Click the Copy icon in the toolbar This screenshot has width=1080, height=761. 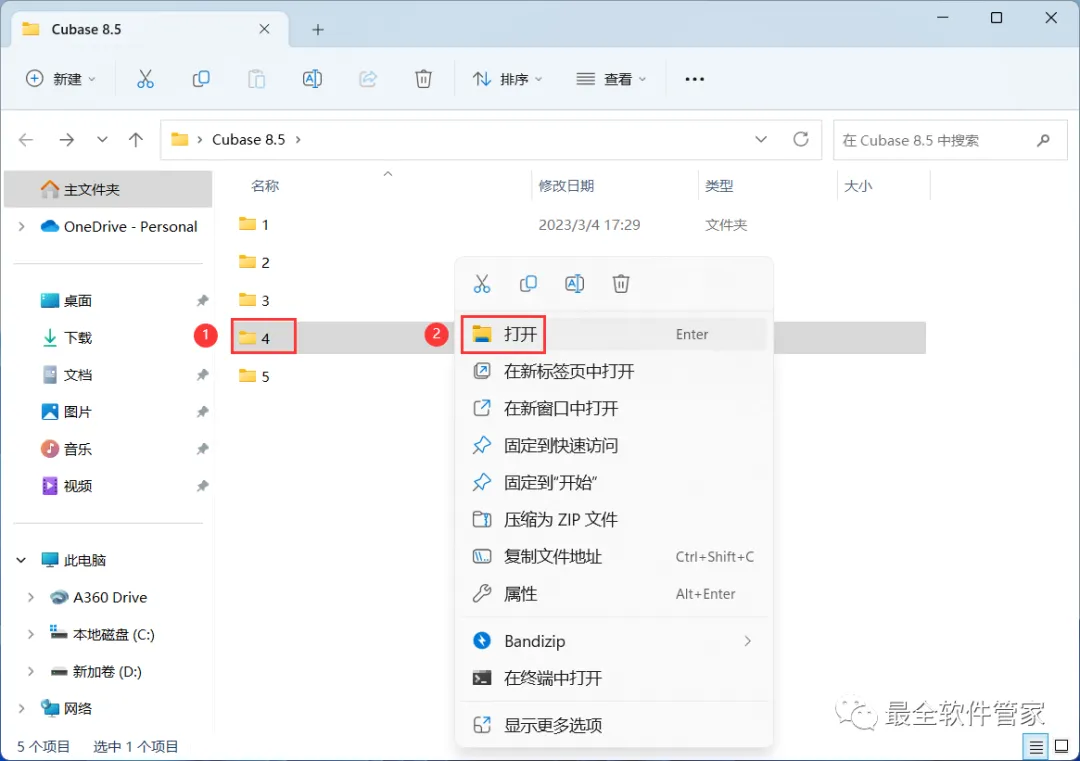[200, 79]
